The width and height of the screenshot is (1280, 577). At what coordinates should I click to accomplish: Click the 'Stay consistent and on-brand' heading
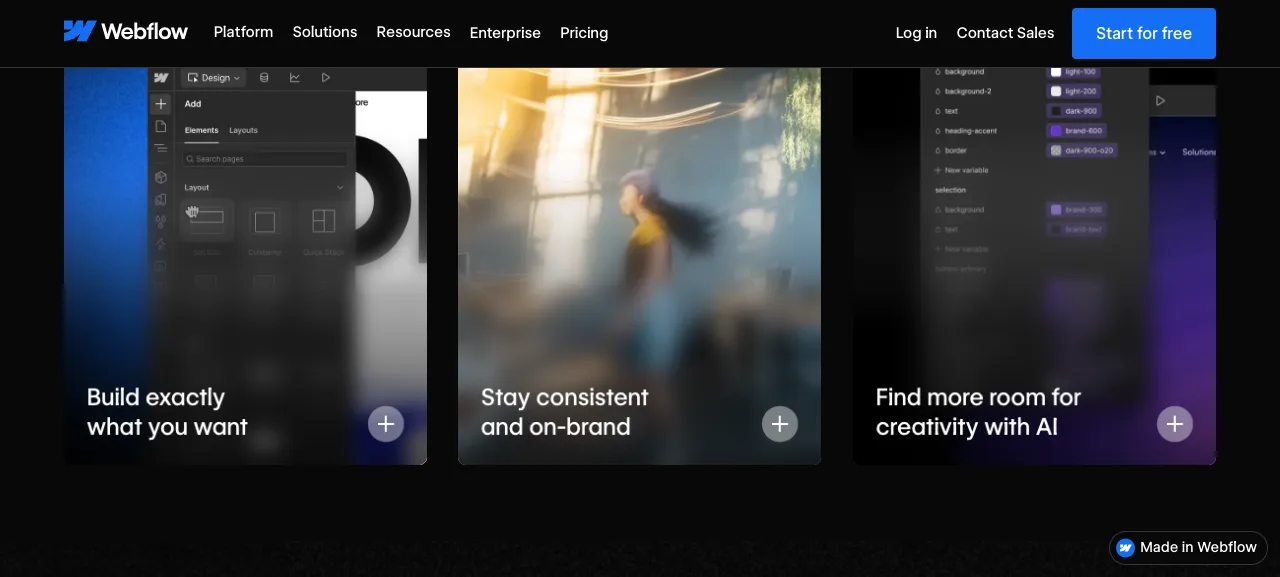pos(565,412)
